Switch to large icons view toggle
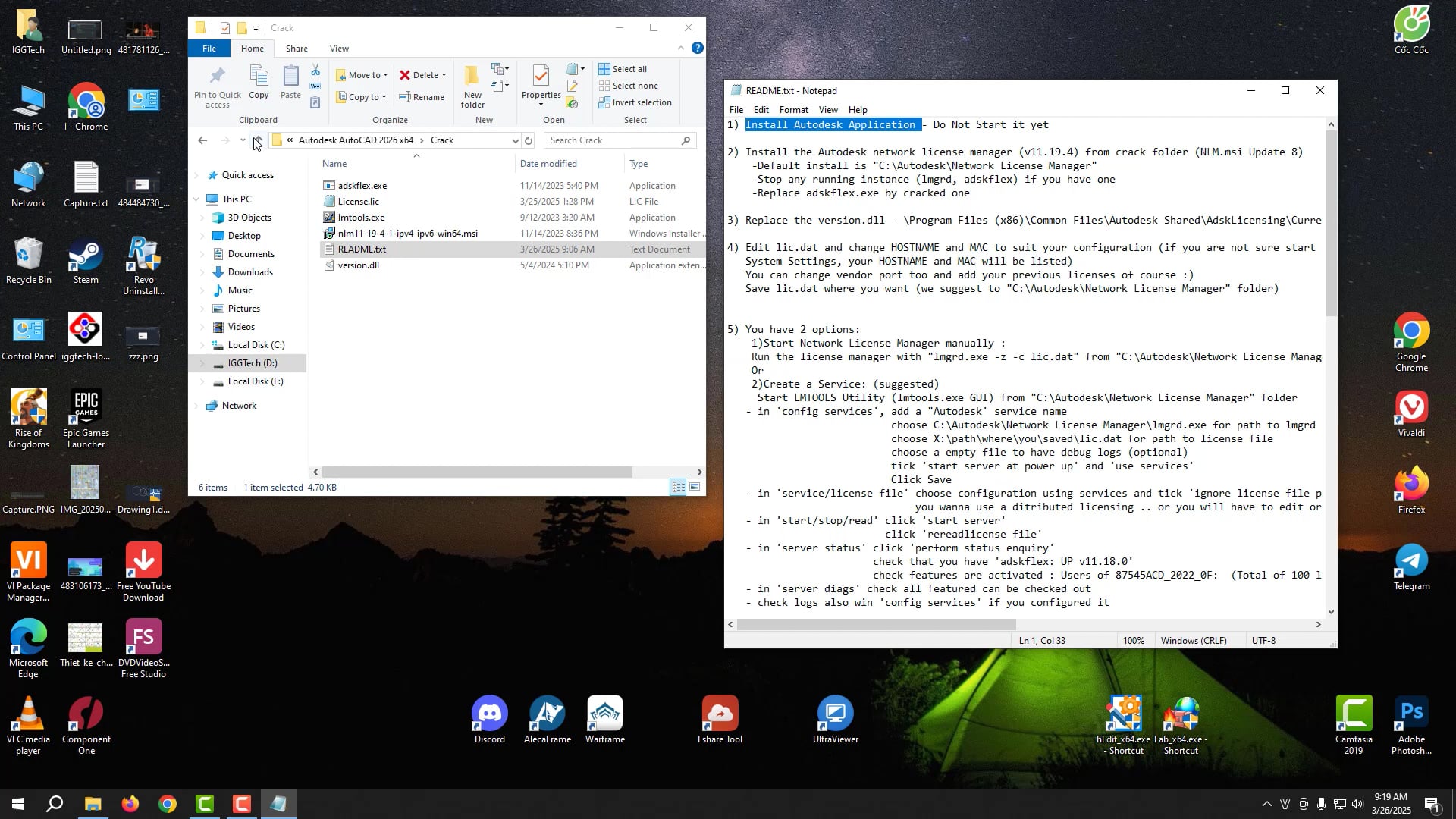The height and width of the screenshot is (819, 1456). coord(695,488)
